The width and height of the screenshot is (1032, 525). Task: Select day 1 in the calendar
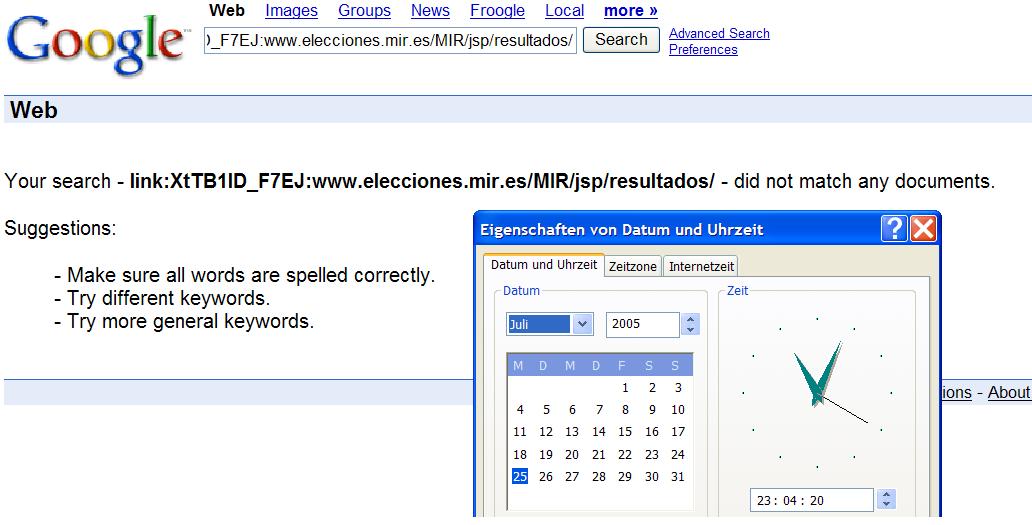point(625,388)
